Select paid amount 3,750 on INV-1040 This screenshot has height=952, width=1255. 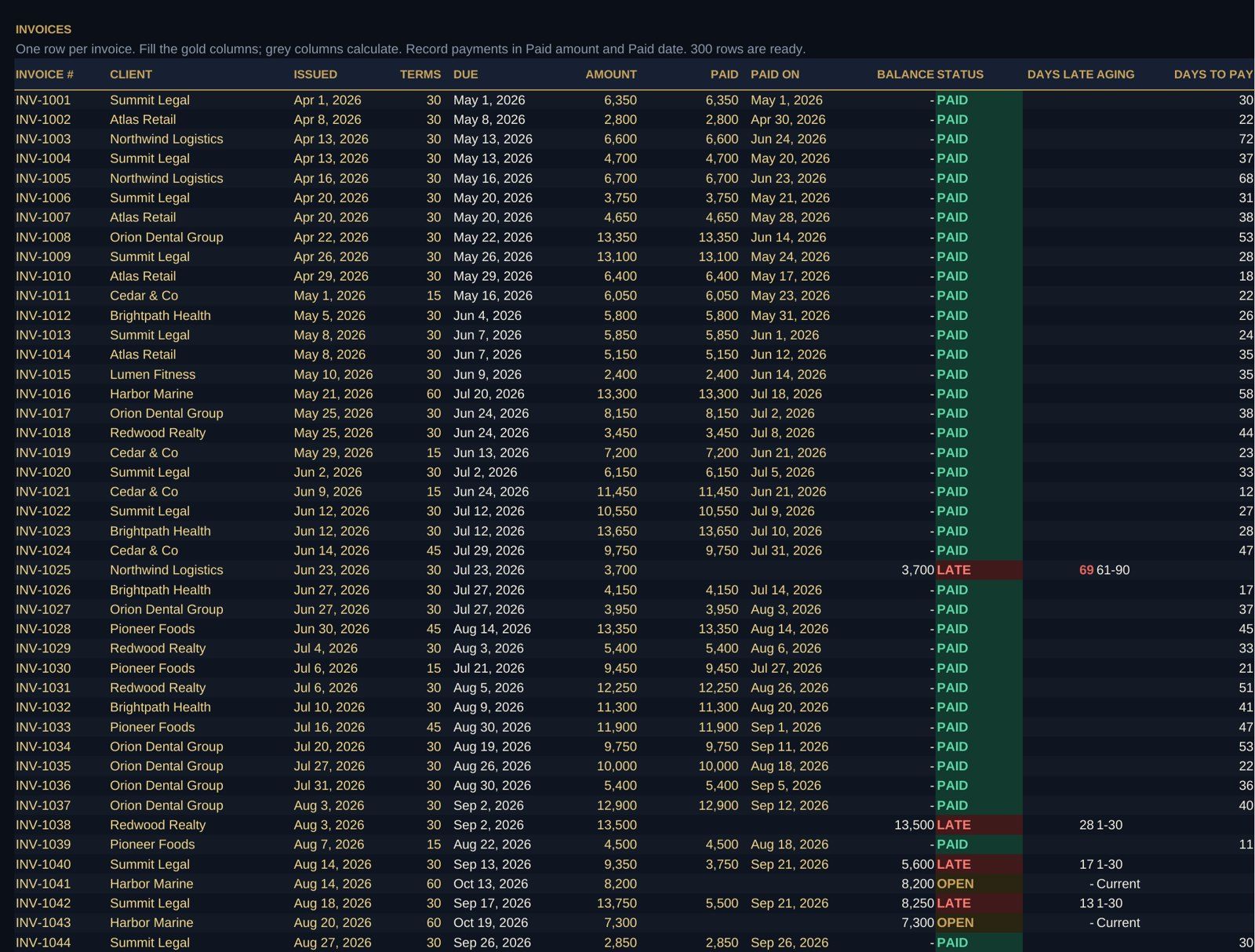pyautogui.click(x=722, y=864)
